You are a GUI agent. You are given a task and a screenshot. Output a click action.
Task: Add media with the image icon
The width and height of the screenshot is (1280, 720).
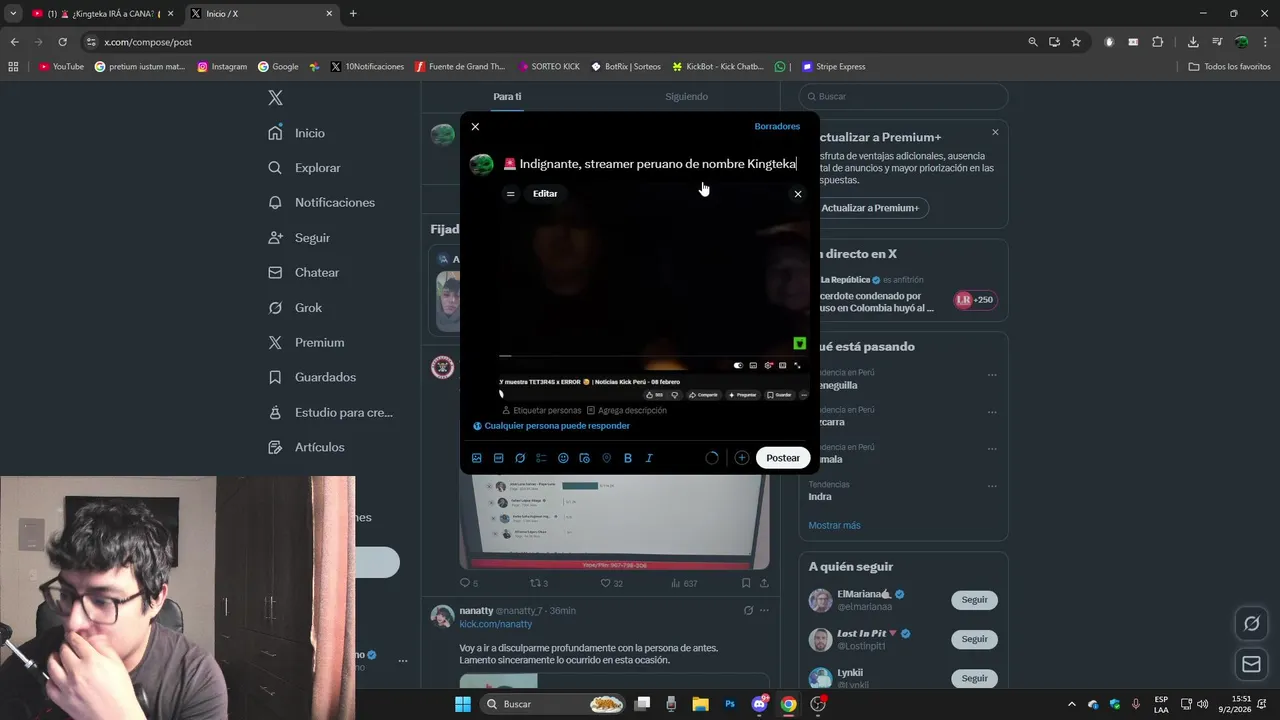(477, 458)
